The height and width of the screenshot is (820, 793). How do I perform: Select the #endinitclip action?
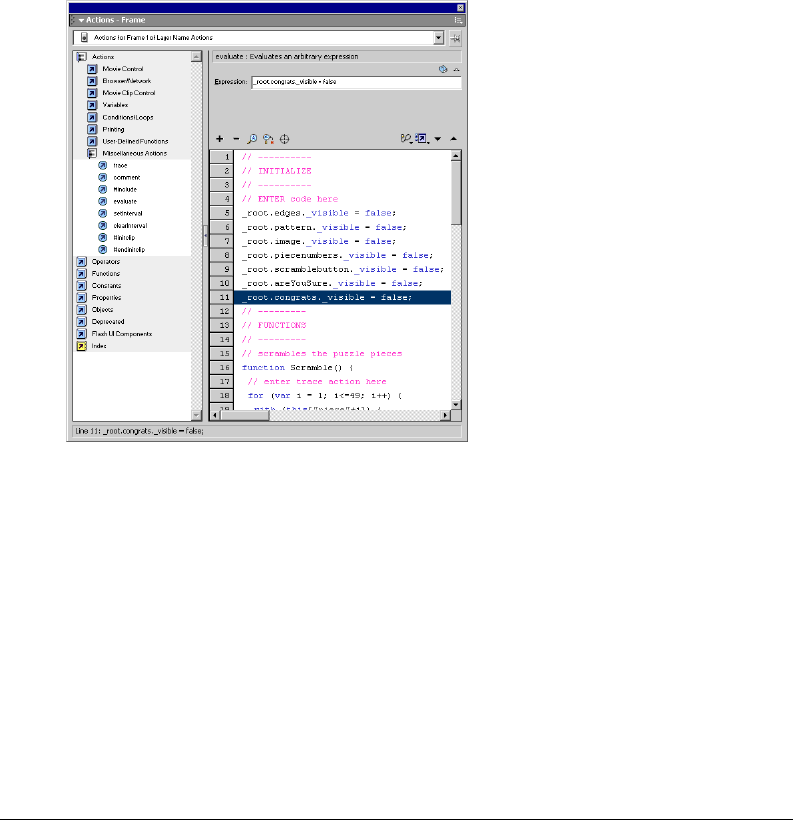pyautogui.click(x=129, y=249)
